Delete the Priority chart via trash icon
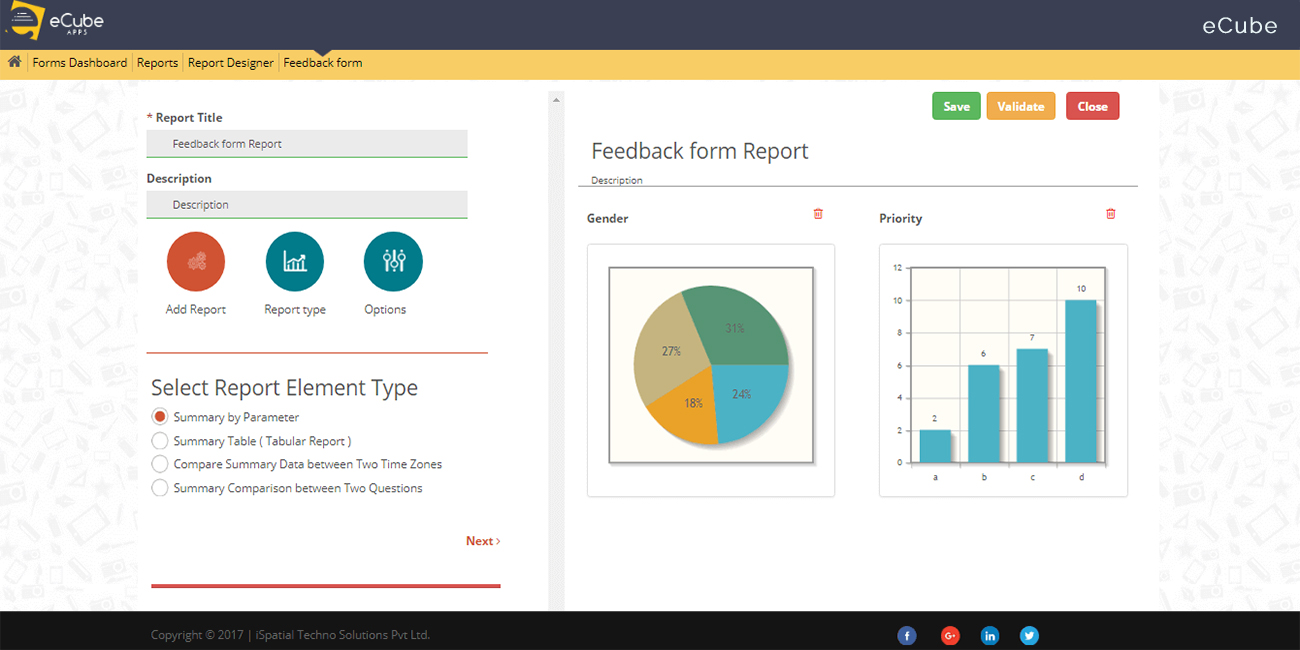1300x650 pixels. tap(1110, 213)
